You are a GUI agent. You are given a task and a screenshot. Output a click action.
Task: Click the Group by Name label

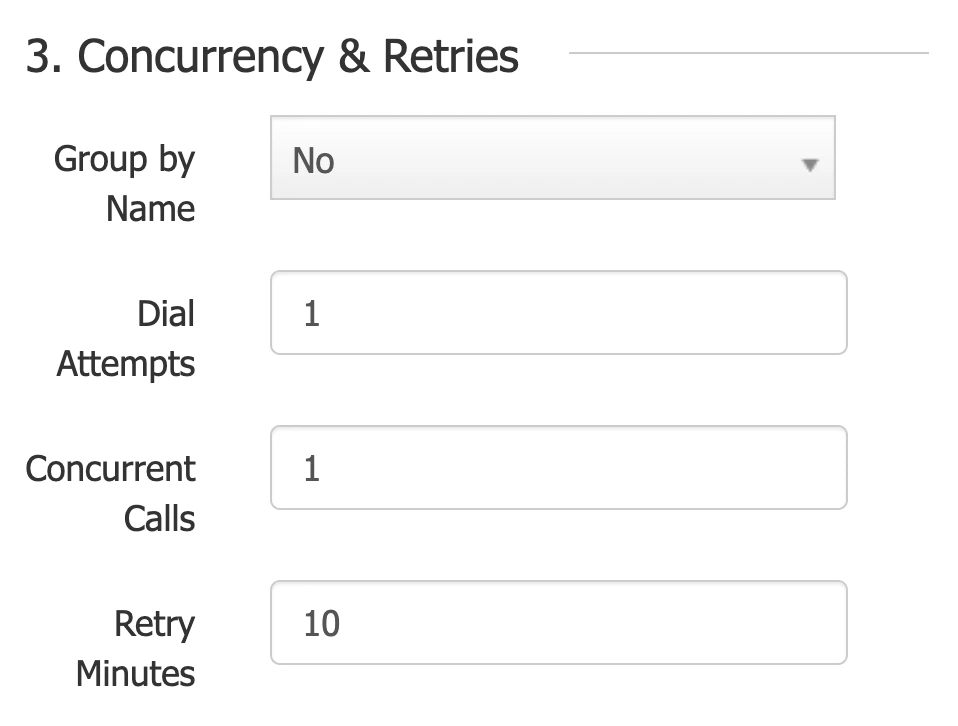tap(124, 183)
